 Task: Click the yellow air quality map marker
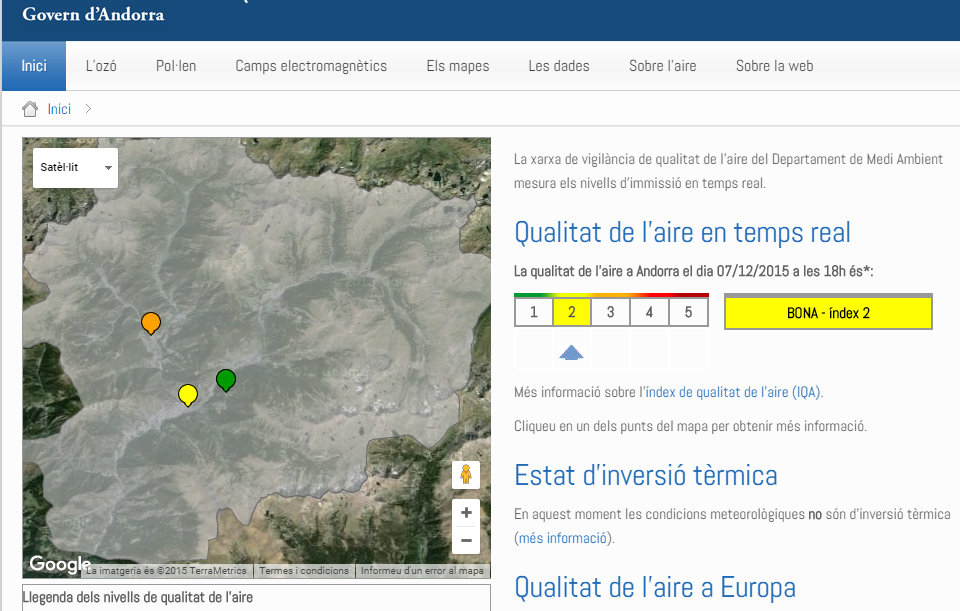[188, 395]
